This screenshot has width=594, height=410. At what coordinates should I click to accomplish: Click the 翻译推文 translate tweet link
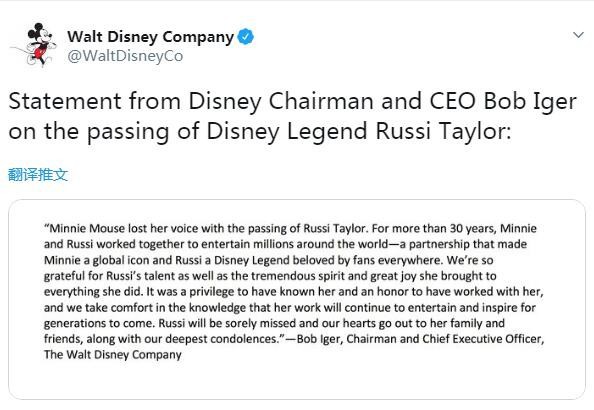(x=38, y=175)
